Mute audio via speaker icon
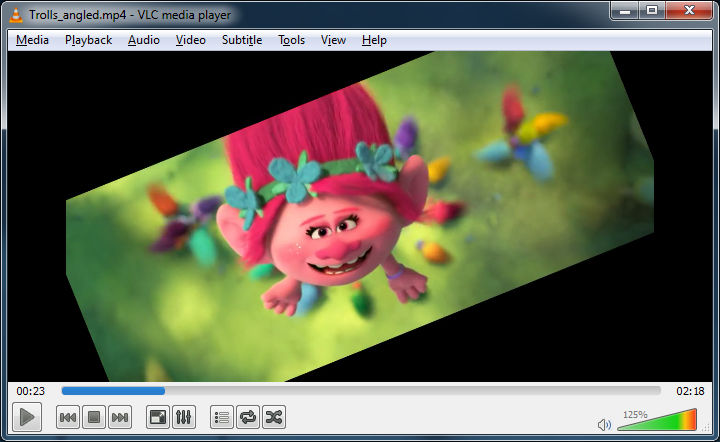Viewport: 720px width, 442px height. click(x=604, y=425)
